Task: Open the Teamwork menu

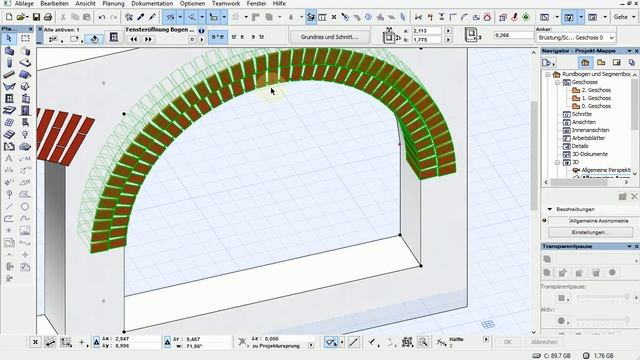Action: pos(226,3)
